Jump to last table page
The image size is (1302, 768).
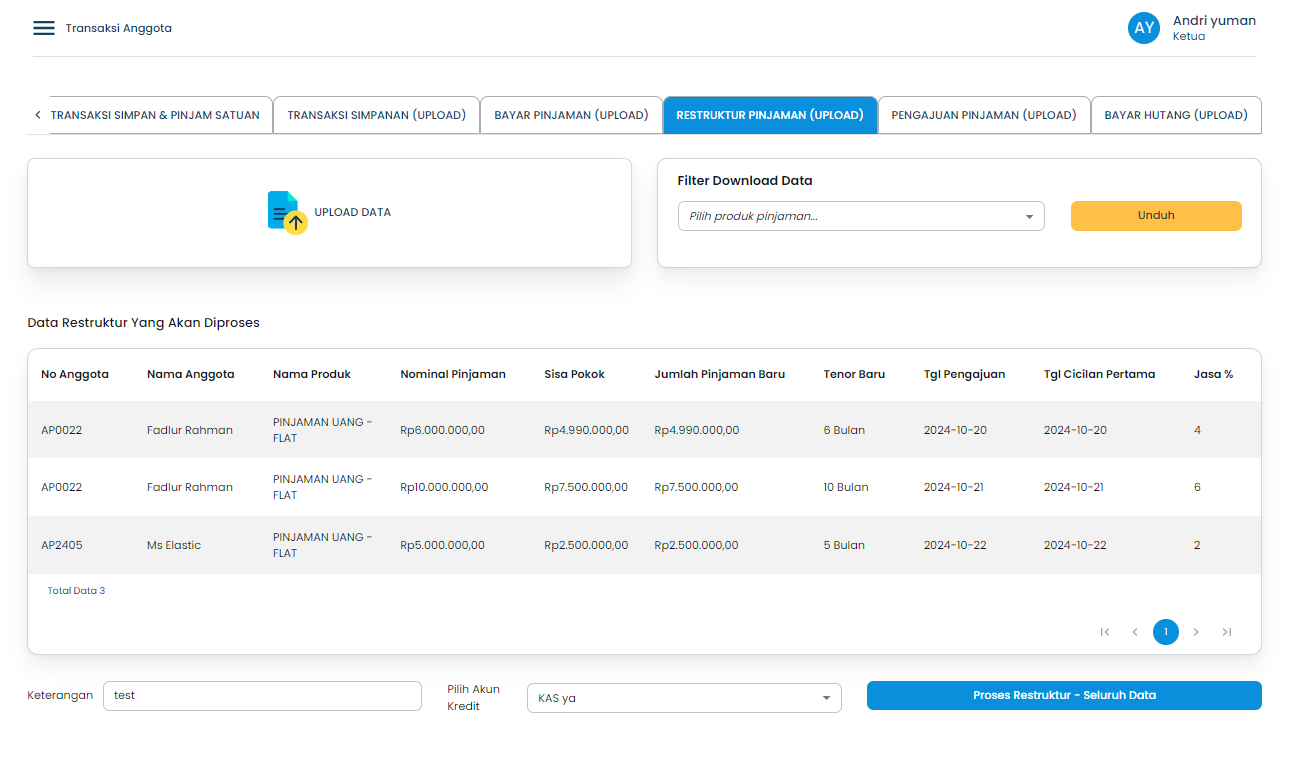pos(1227,632)
